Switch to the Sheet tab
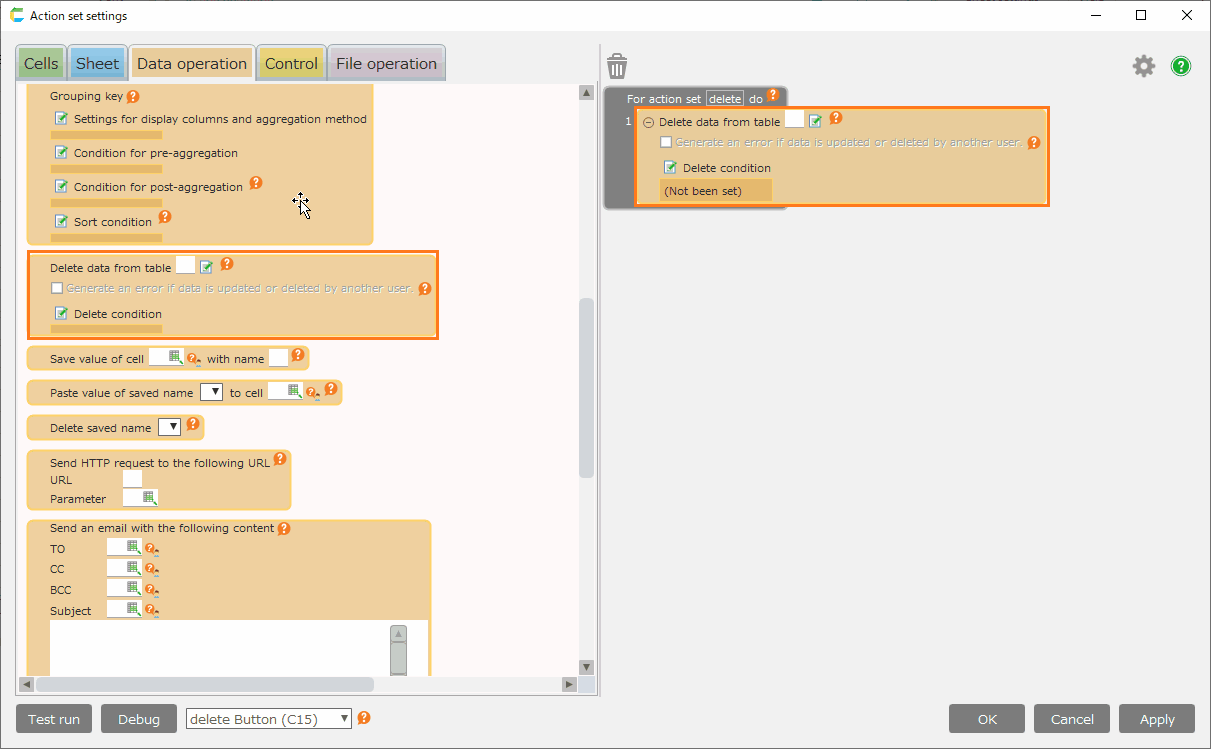The image size is (1211, 749). (x=97, y=63)
